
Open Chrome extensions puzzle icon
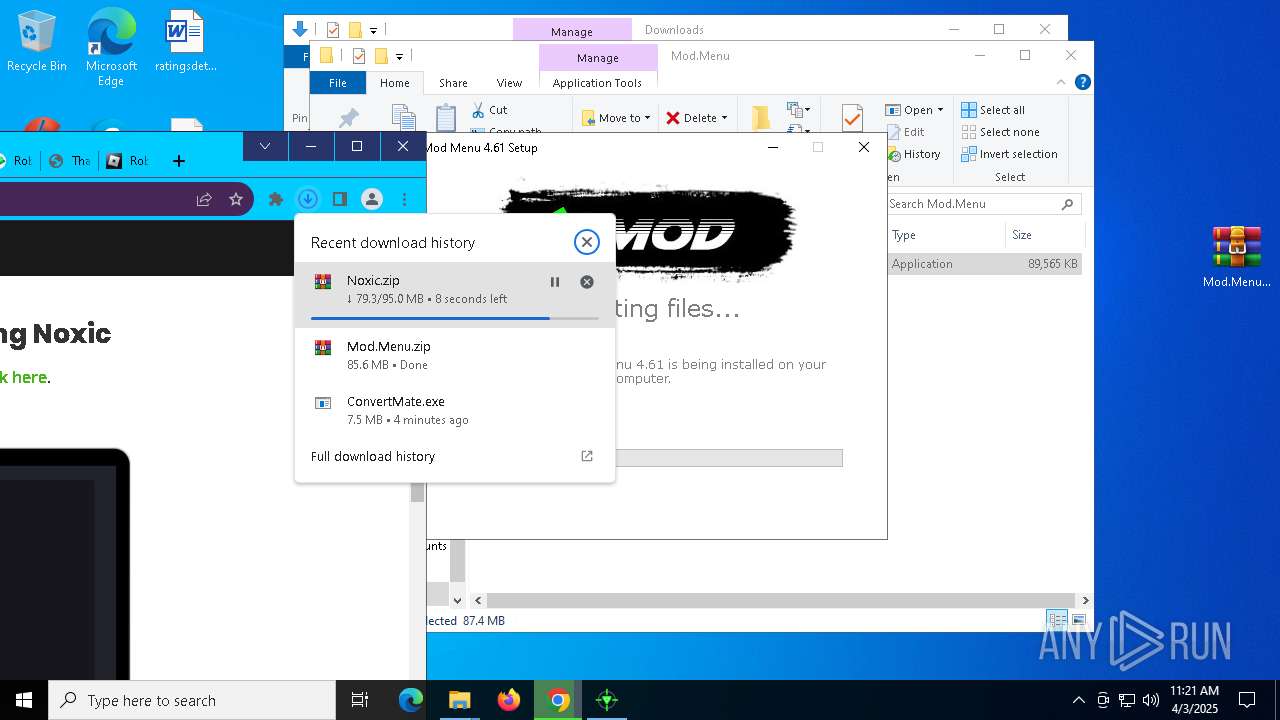tap(276, 199)
